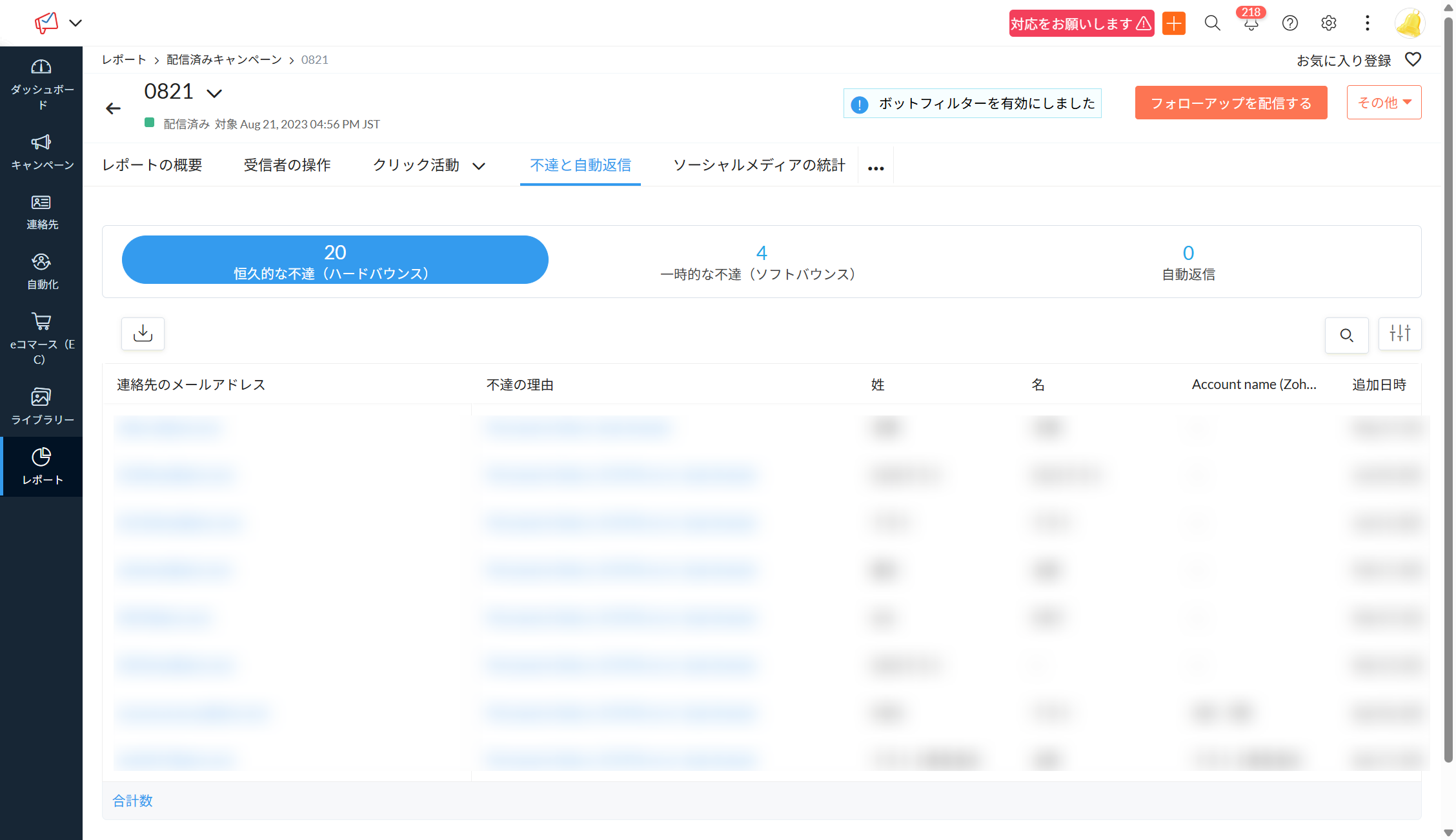The width and height of the screenshot is (1456, 840).
Task: Click フォローアップを配信する button
Action: click(1231, 103)
